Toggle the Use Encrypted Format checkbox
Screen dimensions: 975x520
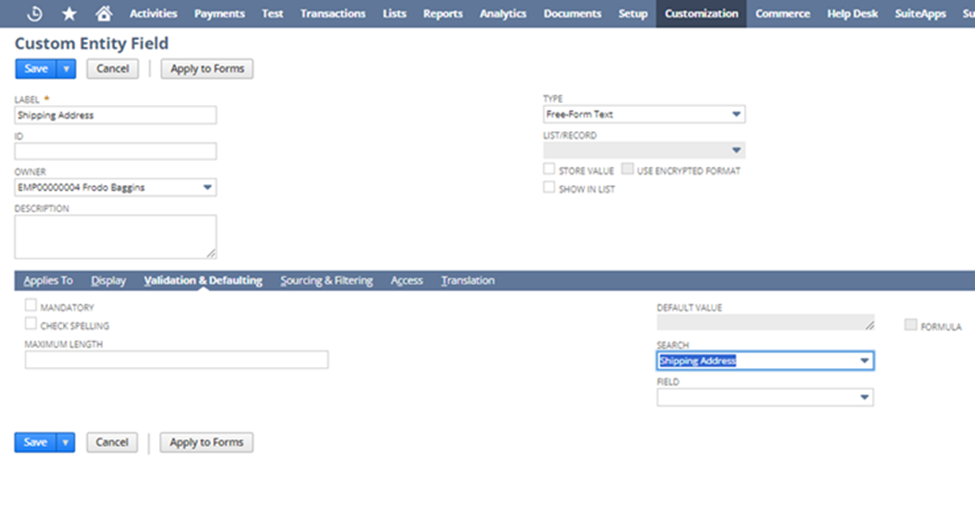point(627,169)
